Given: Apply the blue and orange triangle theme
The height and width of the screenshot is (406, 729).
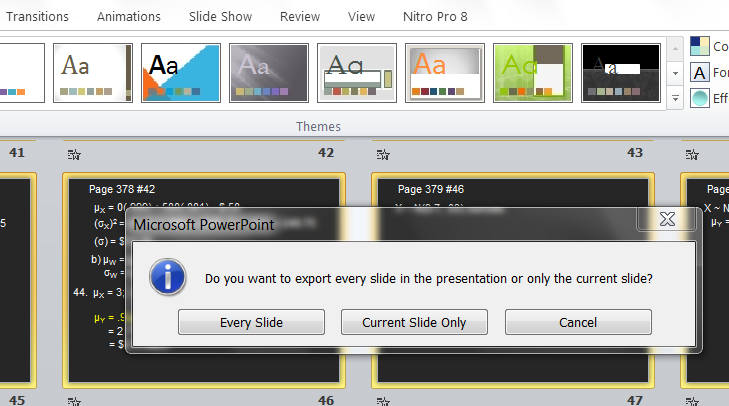Looking at the screenshot, I should click(180, 73).
